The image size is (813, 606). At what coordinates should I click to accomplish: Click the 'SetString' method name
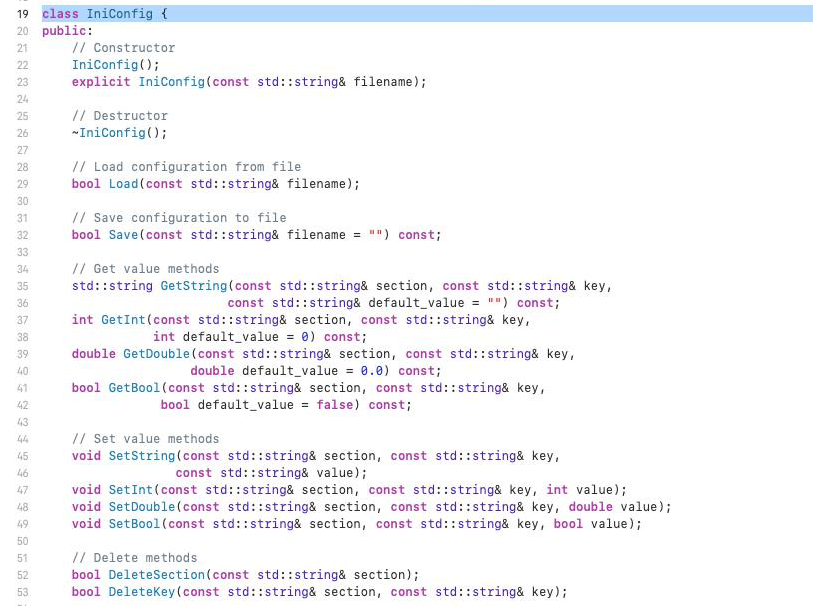click(142, 456)
